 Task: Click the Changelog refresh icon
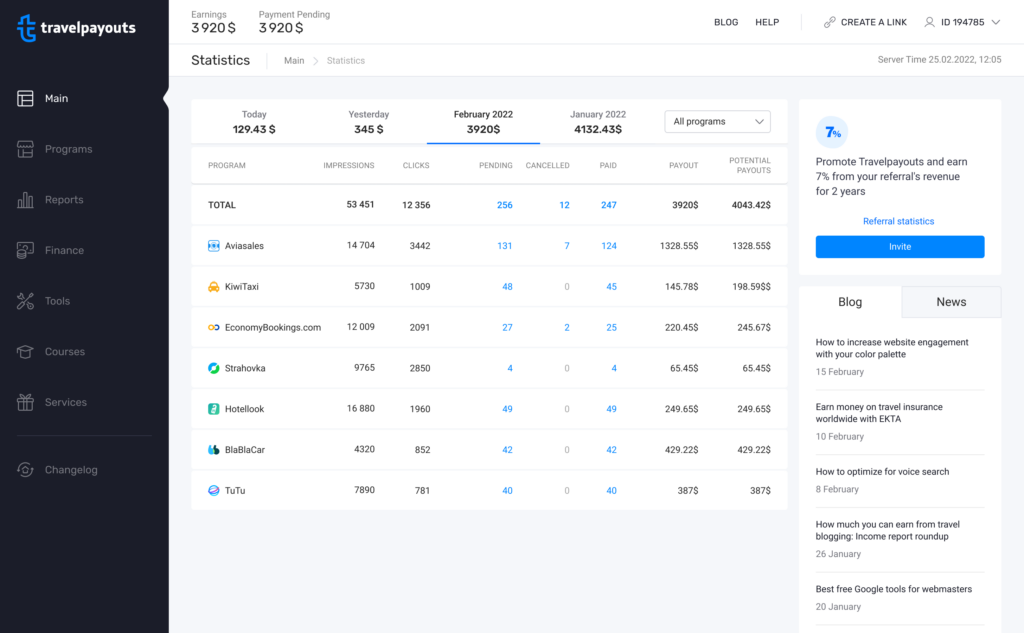[x=26, y=470]
